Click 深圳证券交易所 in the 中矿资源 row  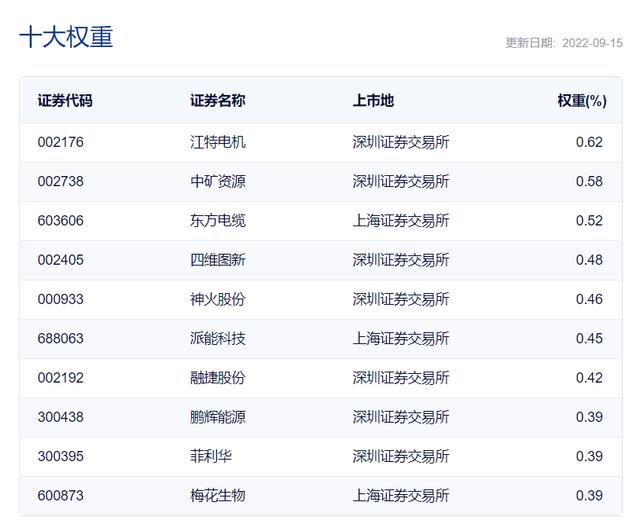click(401, 181)
